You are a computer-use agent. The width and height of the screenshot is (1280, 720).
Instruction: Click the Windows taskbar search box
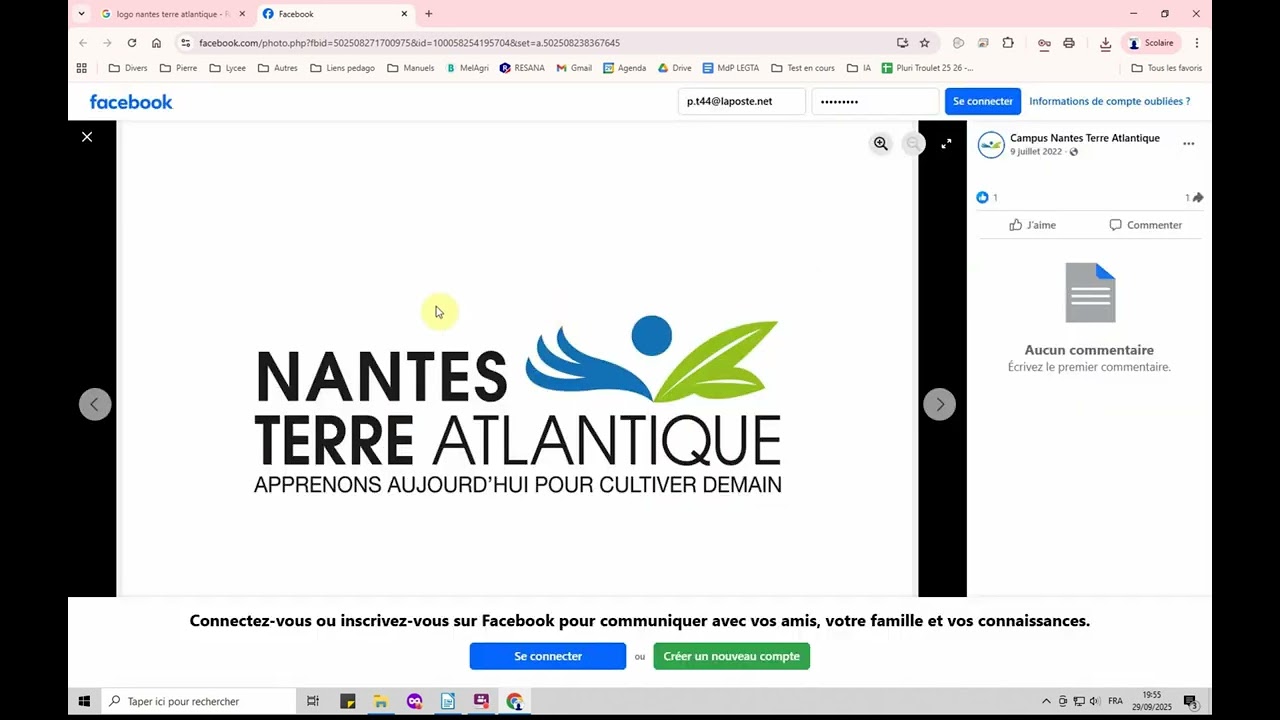click(199, 701)
